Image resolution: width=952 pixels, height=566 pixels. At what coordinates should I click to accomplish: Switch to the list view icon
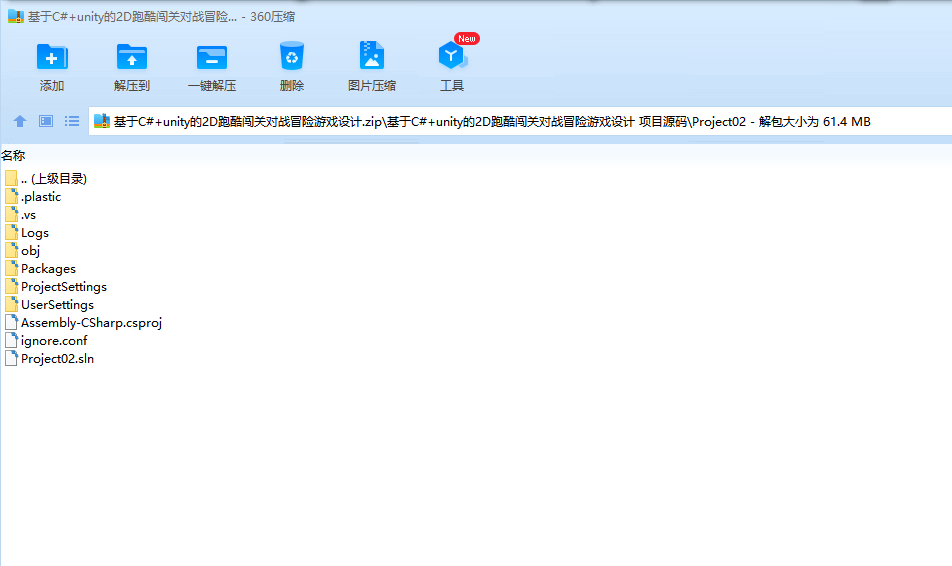pos(72,121)
